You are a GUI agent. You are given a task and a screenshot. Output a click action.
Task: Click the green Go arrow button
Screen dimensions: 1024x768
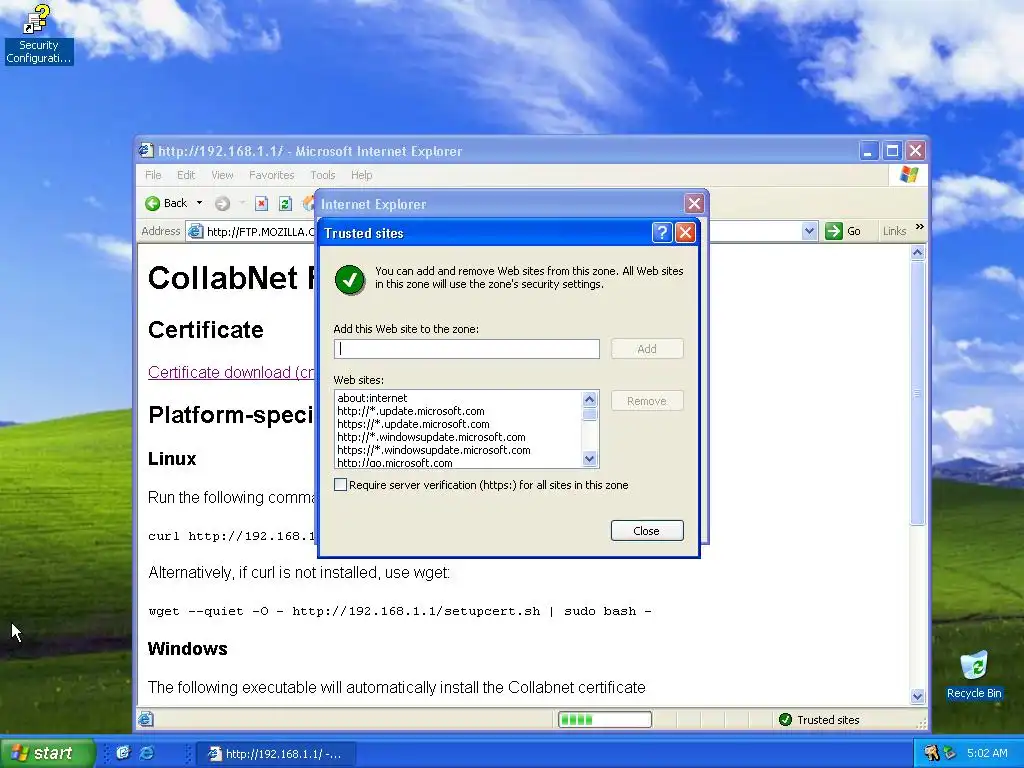click(833, 231)
